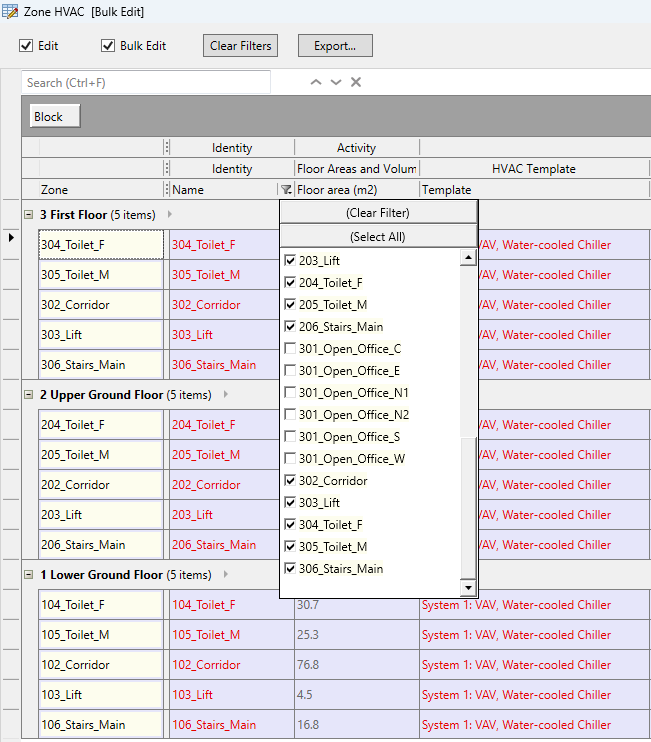Collapse the 2 Upper Ground Floor group
Image resolution: width=651 pixels, height=742 pixels.
click(x=28, y=395)
